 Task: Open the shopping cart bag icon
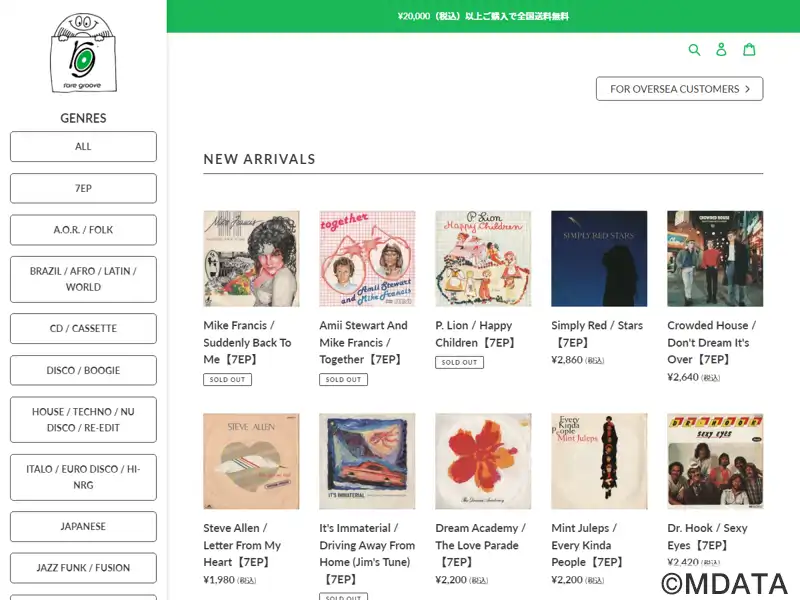(749, 49)
